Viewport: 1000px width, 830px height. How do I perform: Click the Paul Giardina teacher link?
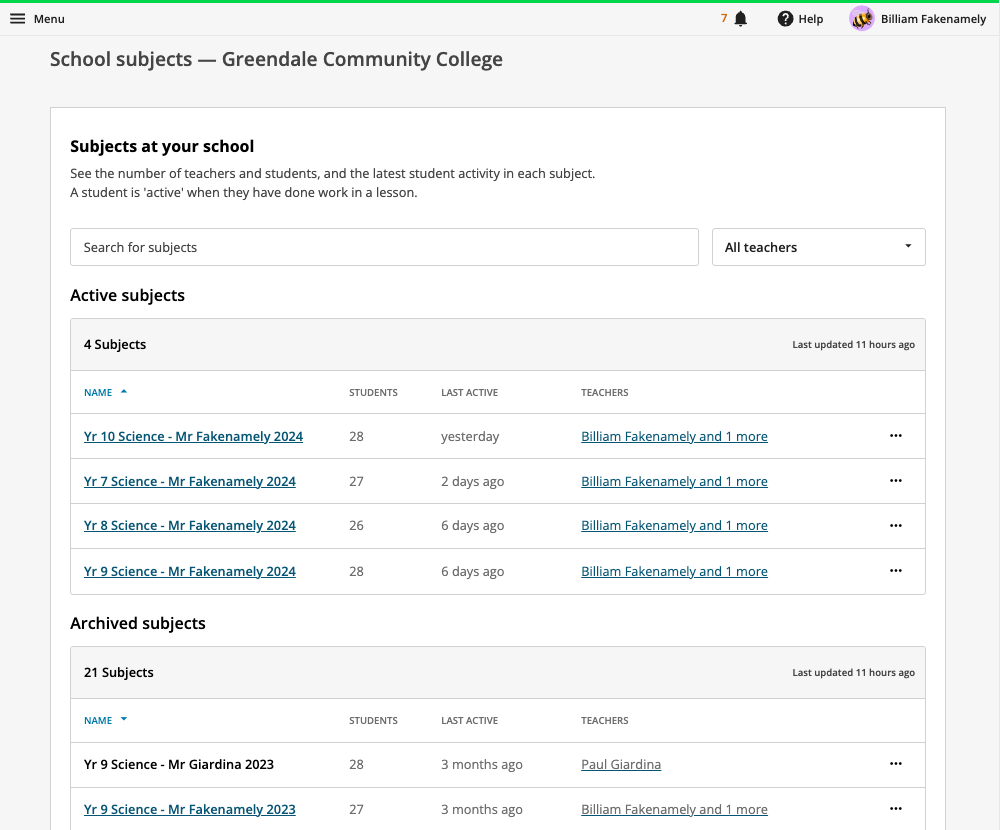621,764
